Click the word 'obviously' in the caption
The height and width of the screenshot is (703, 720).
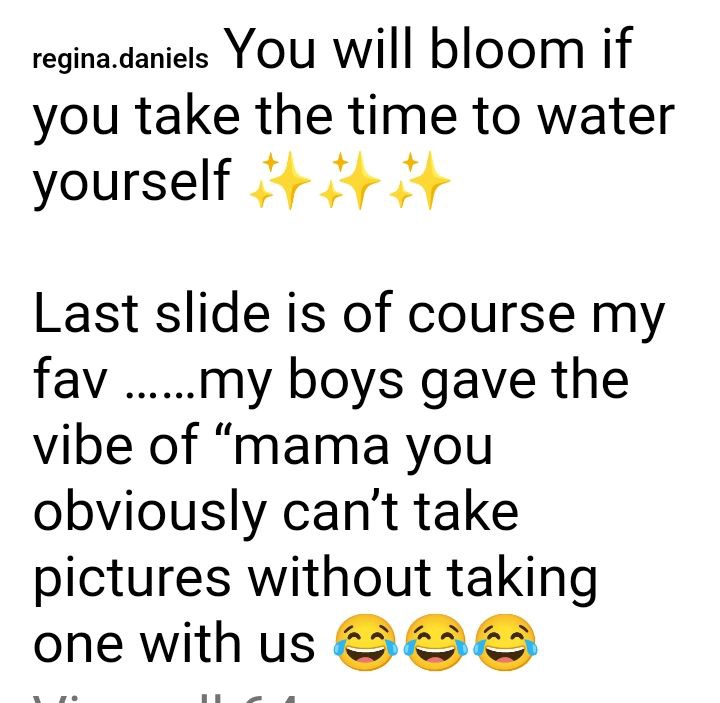click(150, 512)
